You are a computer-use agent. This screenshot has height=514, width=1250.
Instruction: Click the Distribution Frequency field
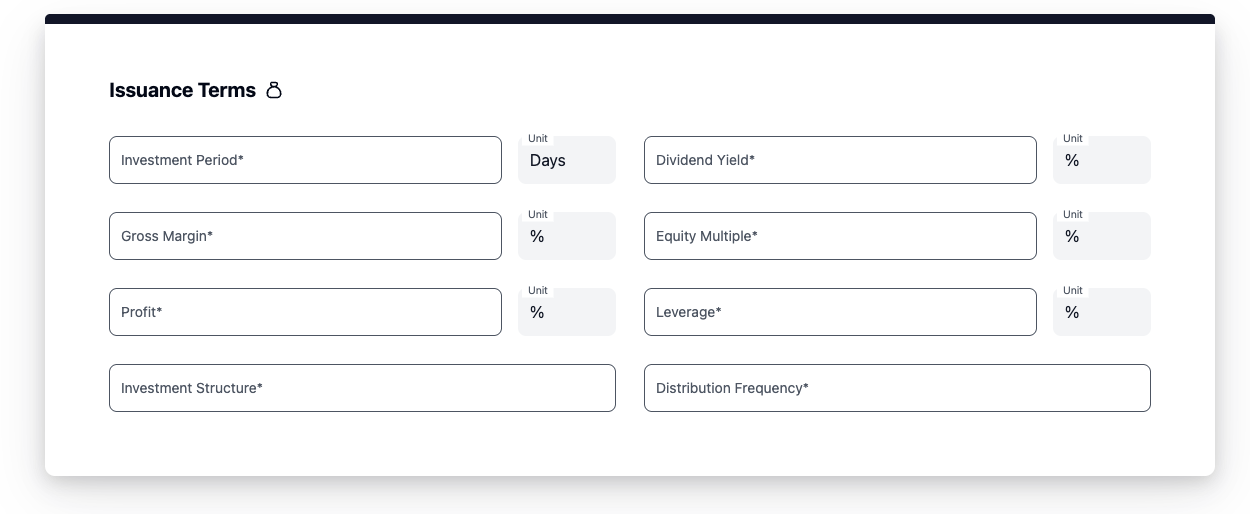(x=897, y=388)
